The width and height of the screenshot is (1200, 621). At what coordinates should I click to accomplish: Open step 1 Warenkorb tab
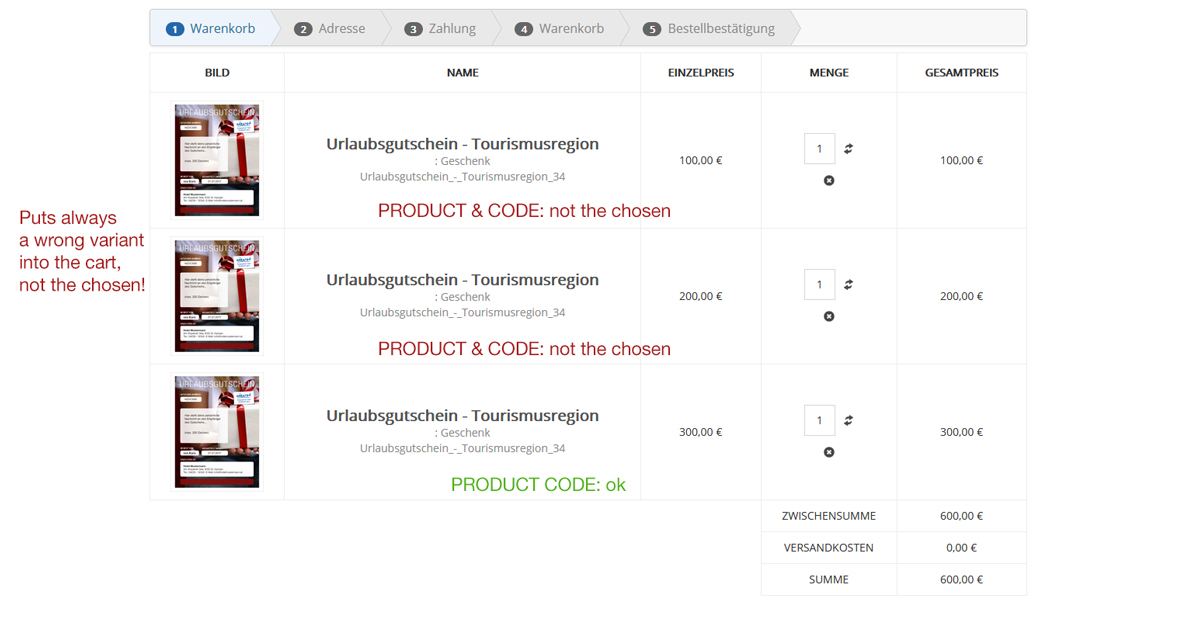pos(211,29)
